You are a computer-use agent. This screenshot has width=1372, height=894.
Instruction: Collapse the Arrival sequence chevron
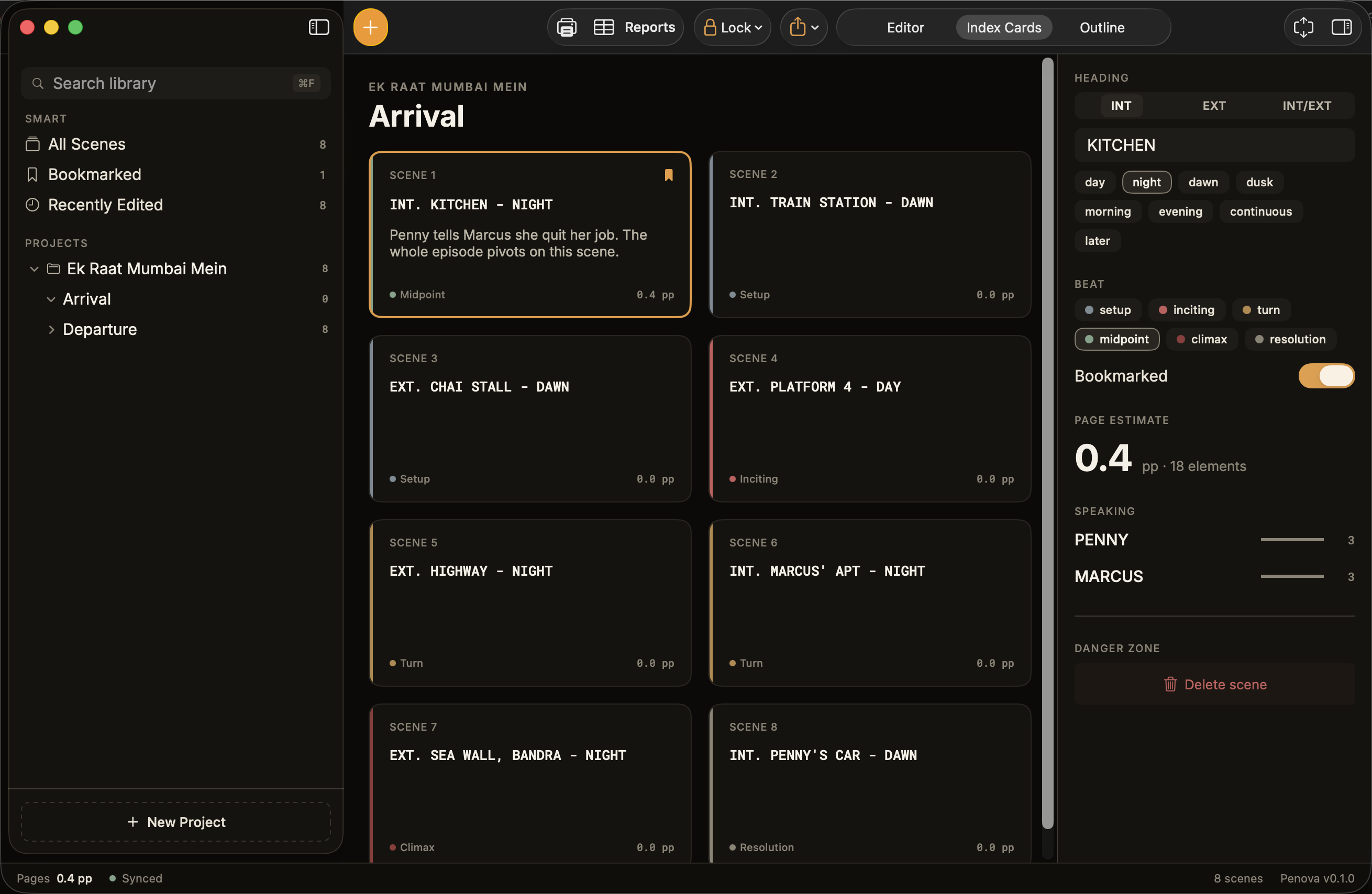51,299
